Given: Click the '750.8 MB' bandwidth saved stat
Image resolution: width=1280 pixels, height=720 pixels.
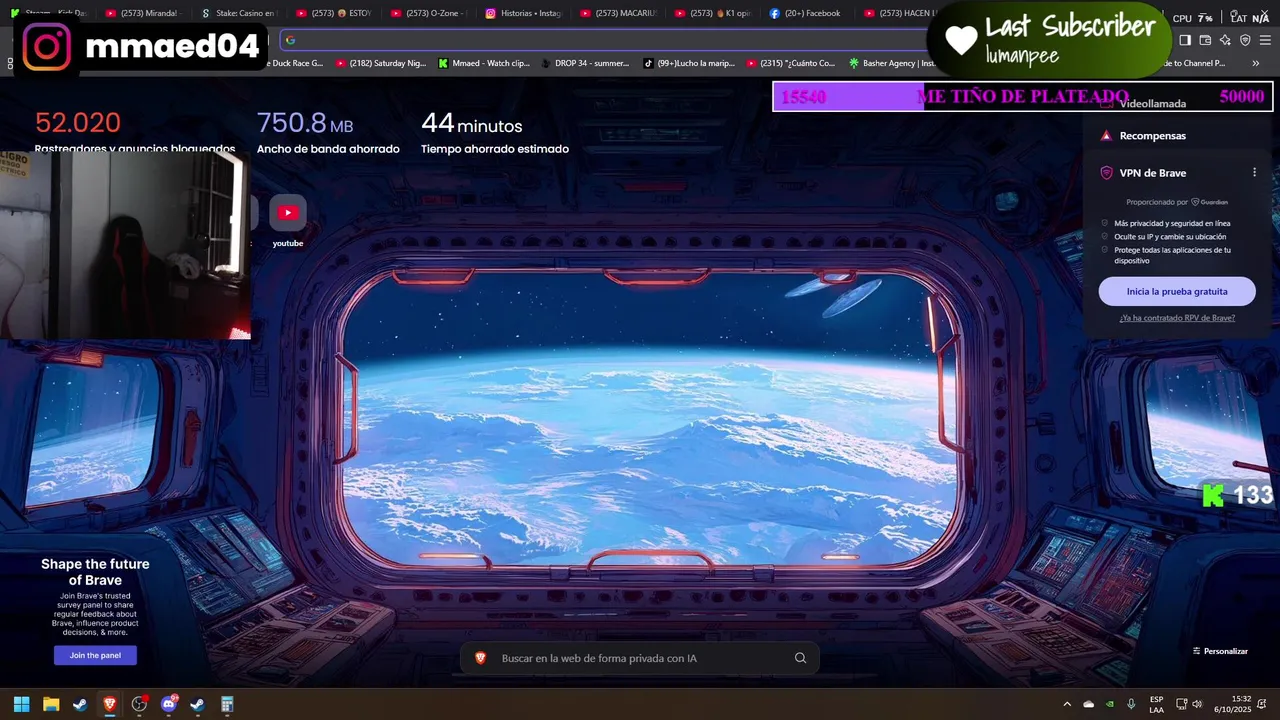Looking at the screenshot, I should (305, 123).
